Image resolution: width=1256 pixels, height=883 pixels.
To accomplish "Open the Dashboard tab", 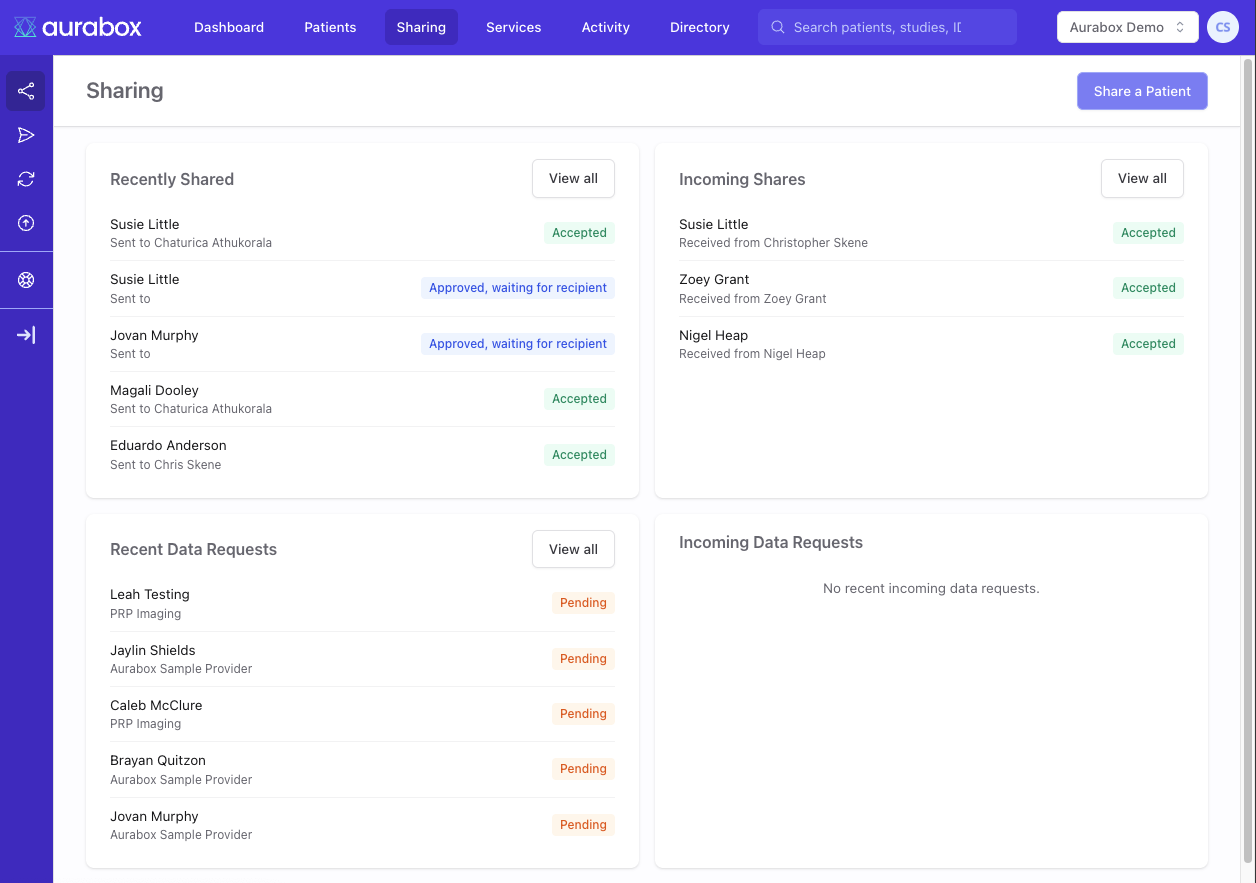I will pyautogui.click(x=229, y=27).
